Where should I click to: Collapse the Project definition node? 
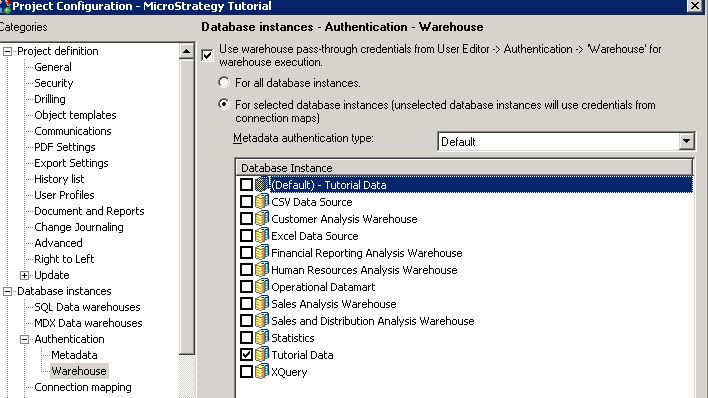[x=7, y=52]
